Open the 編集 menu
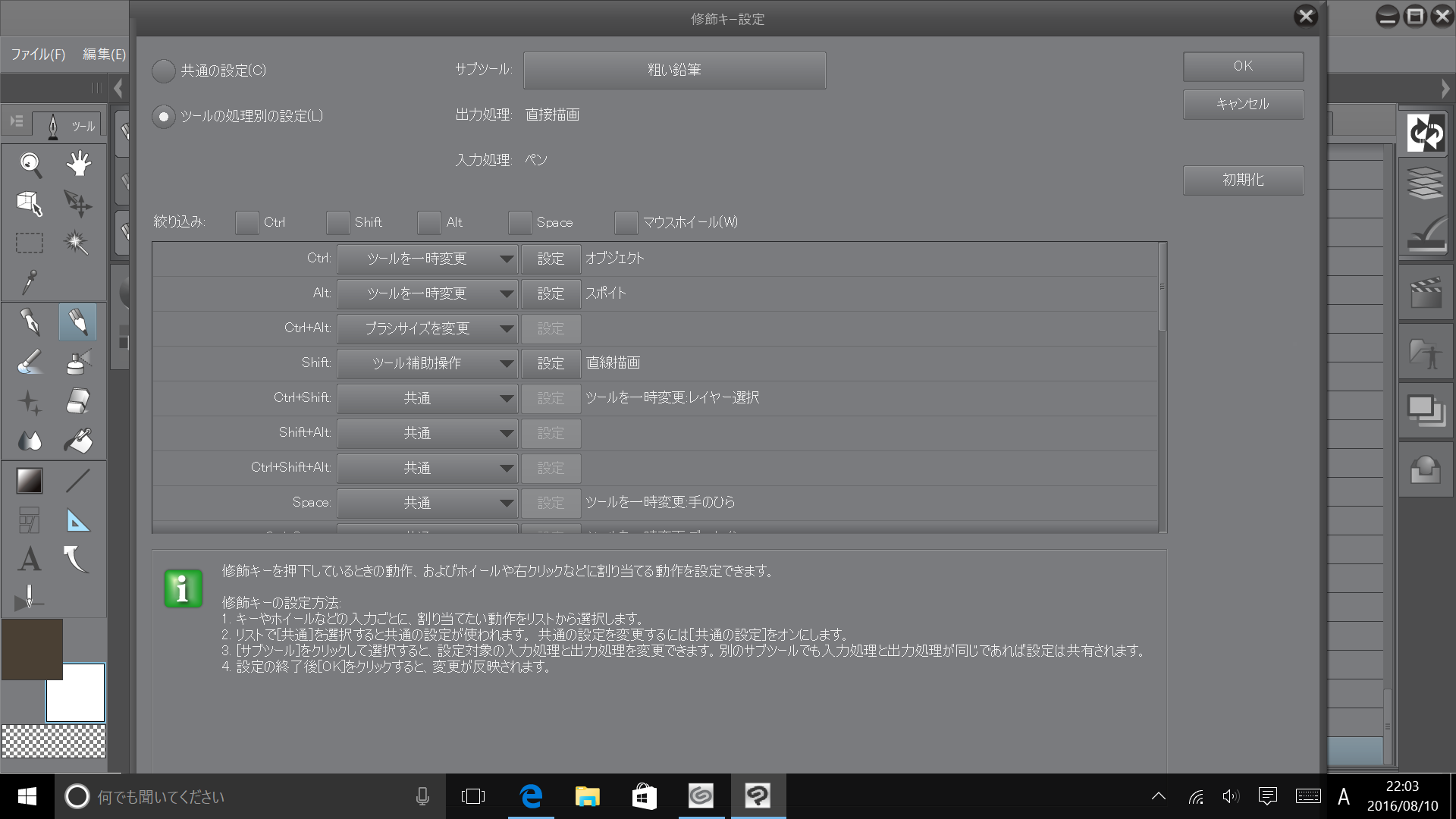 pos(104,55)
